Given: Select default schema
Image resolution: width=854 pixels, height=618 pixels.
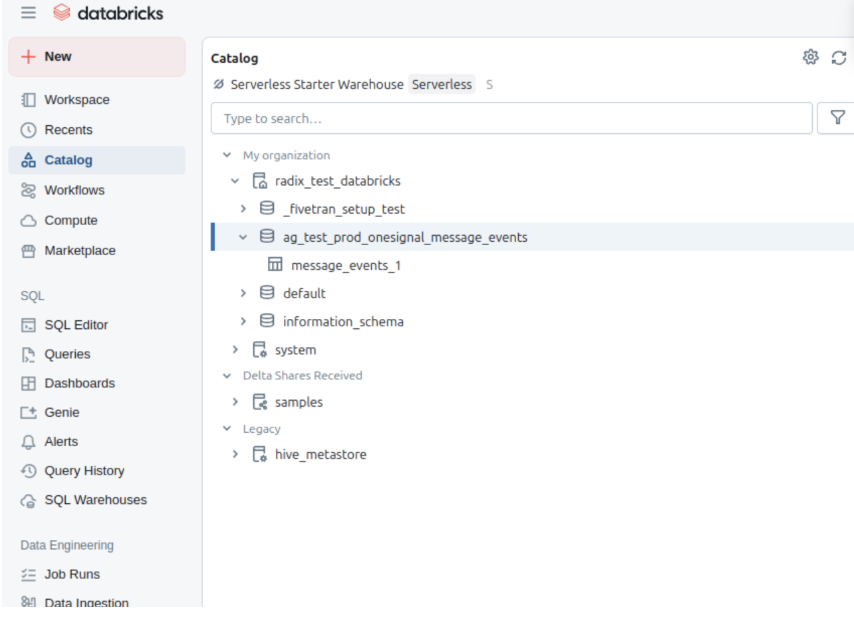Looking at the screenshot, I should (x=304, y=293).
